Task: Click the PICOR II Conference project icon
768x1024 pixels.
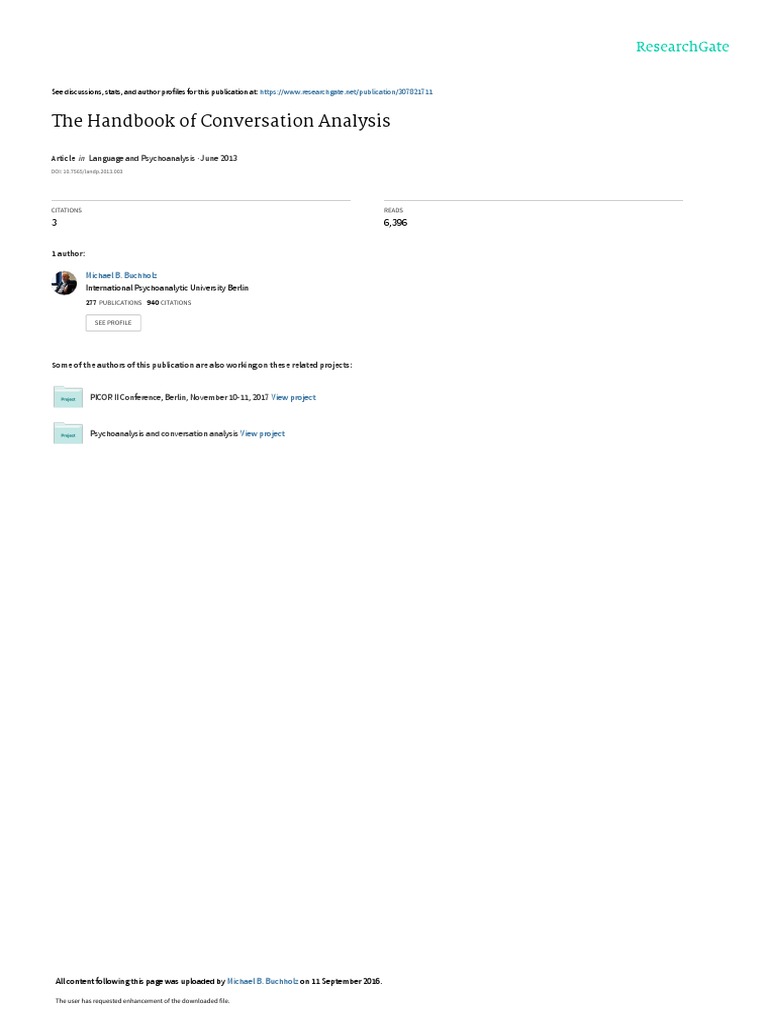Action: [68, 397]
